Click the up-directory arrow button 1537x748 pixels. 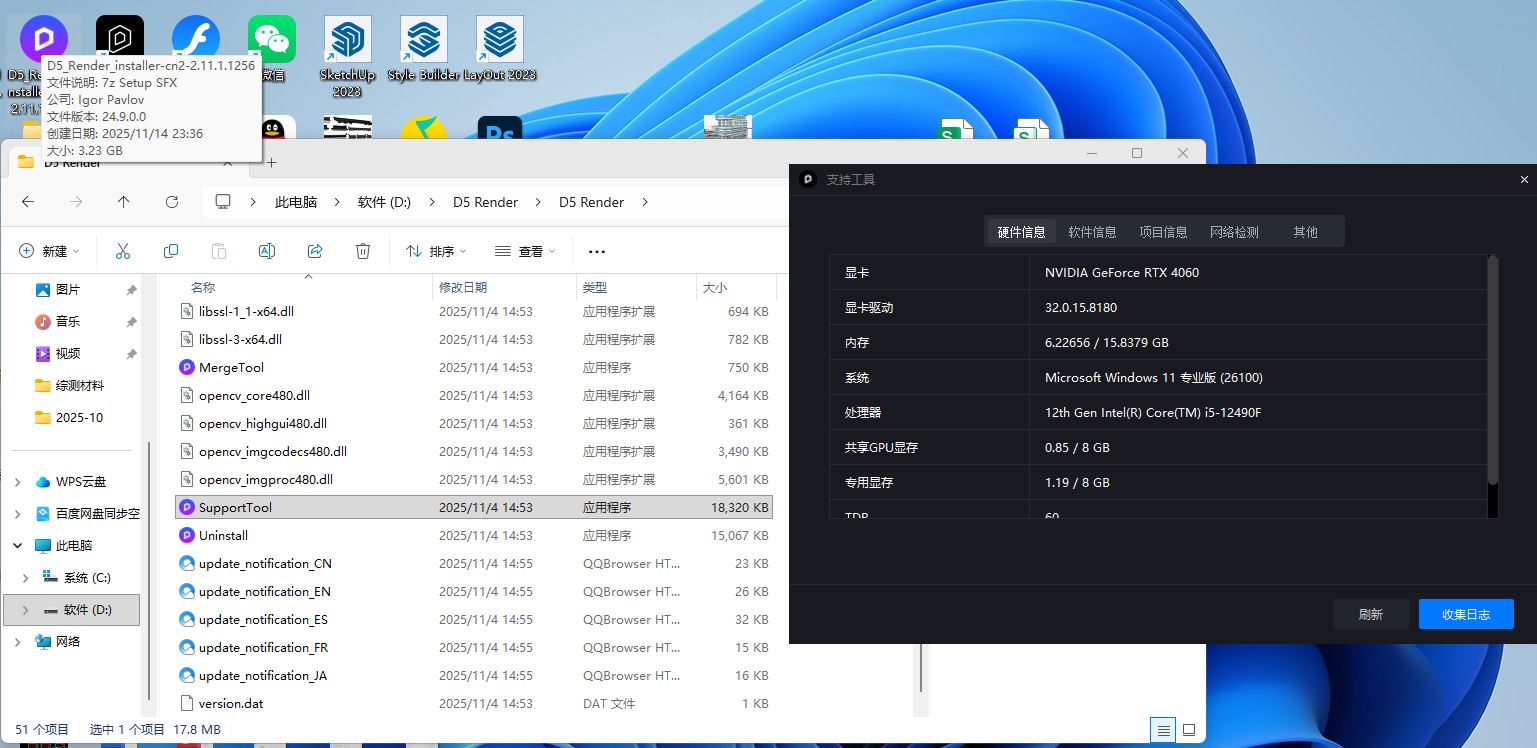123,202
